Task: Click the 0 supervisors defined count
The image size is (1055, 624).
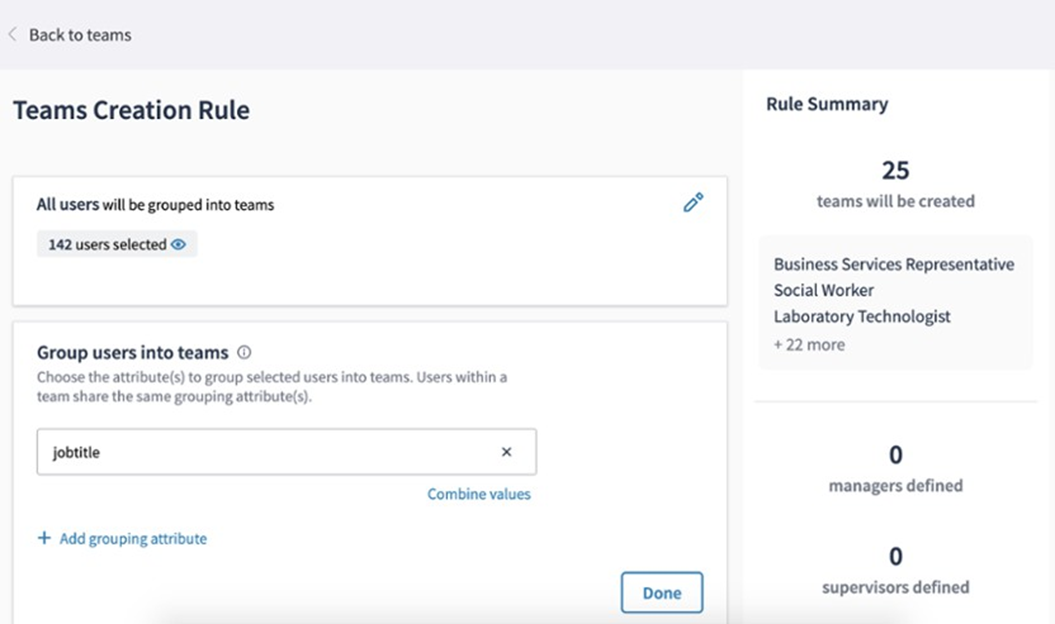Action: pos(895,556)
